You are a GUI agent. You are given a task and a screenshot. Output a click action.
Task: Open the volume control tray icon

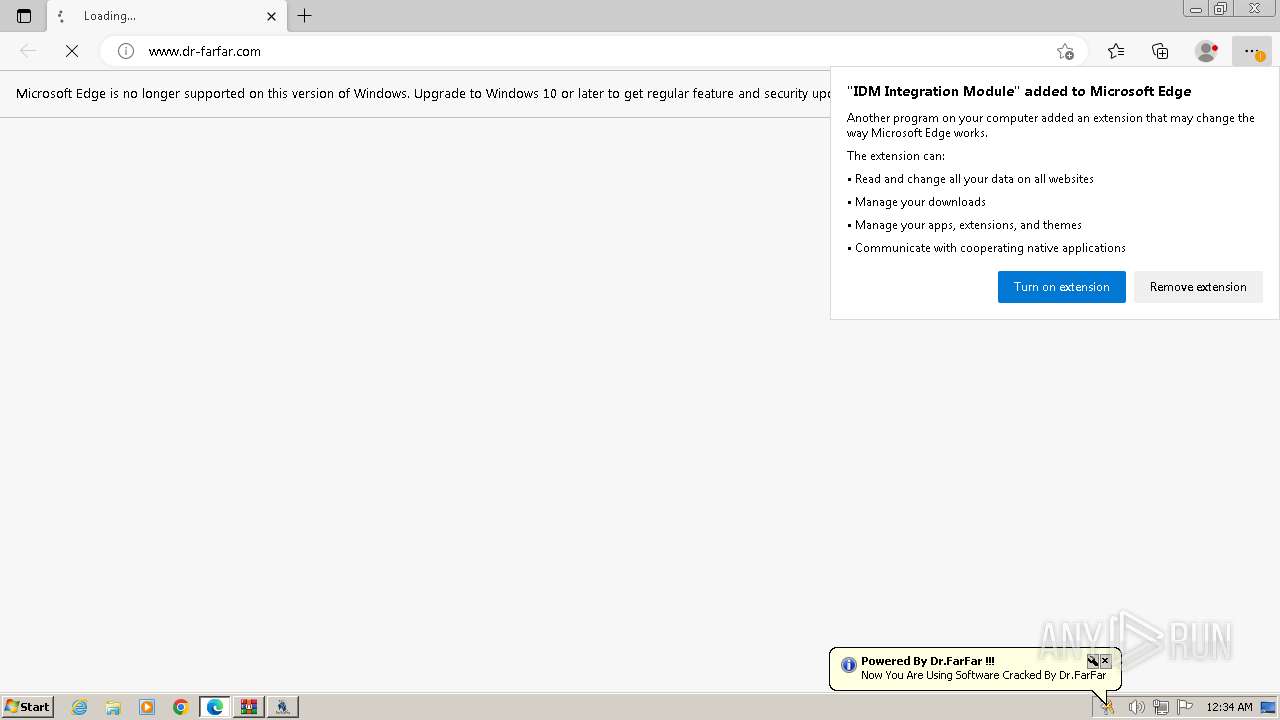(x=1136, y=707)
